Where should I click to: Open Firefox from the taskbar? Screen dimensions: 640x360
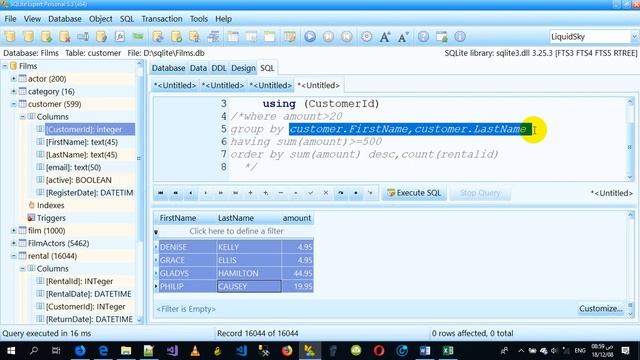[287, 351]
